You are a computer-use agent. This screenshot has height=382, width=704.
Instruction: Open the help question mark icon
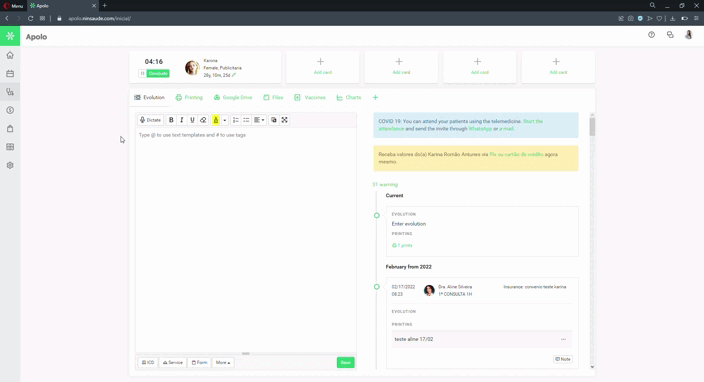click(x=651, y=35)
